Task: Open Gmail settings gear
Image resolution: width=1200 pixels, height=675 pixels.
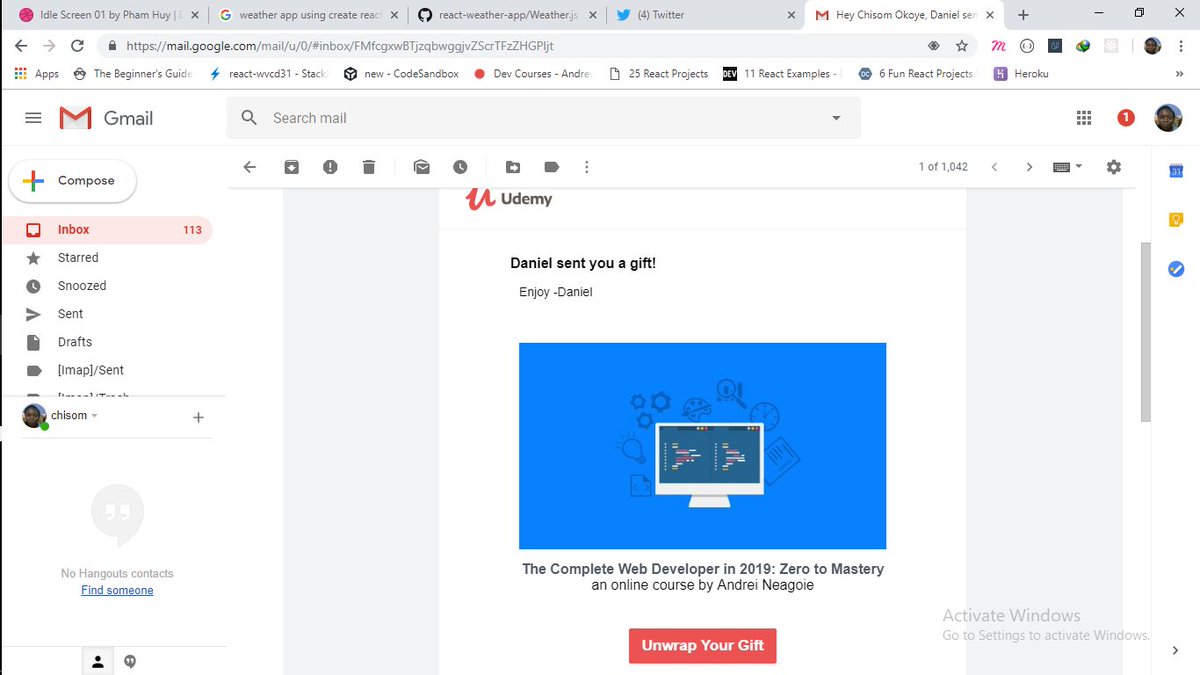Action: 1114,167
